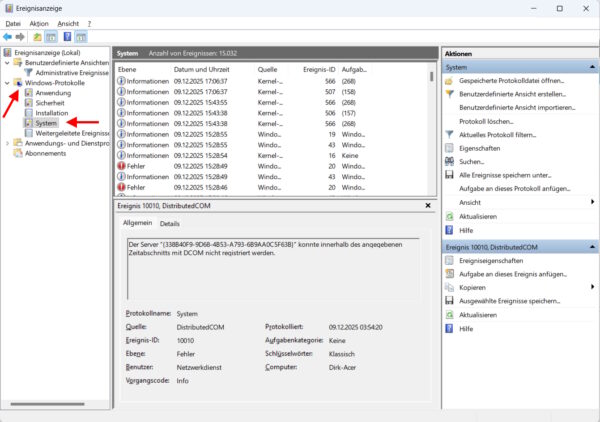Image resolution: width=600 pixels, height=422 pixels.
Task: Open the Aktion menu
Action: (39, 23)
